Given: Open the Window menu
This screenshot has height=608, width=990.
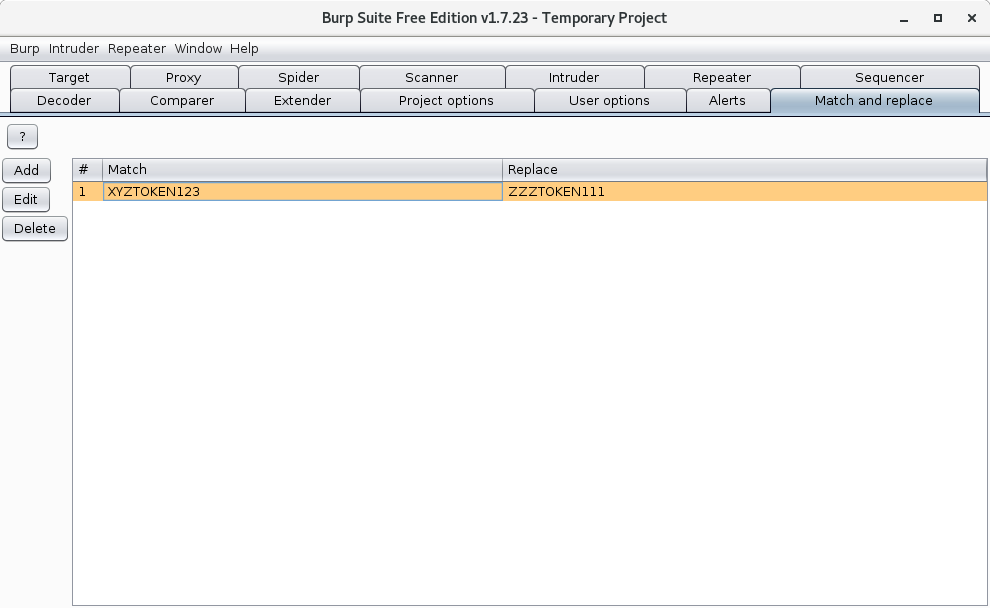Looking at the screenshot, I should click(198, 49).
